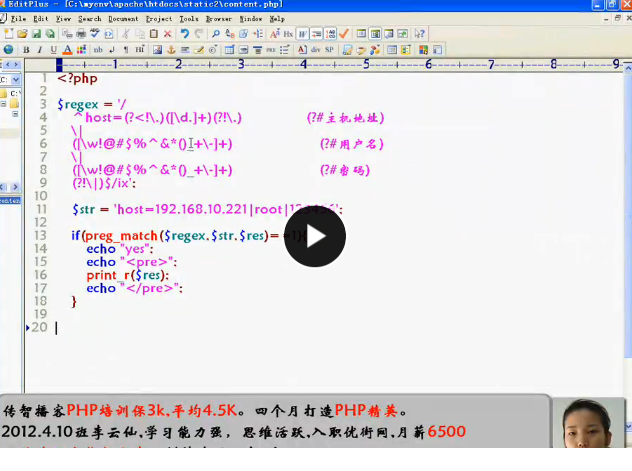Click the Open file folder icon
Screen dimensions: 632x471
22,34
